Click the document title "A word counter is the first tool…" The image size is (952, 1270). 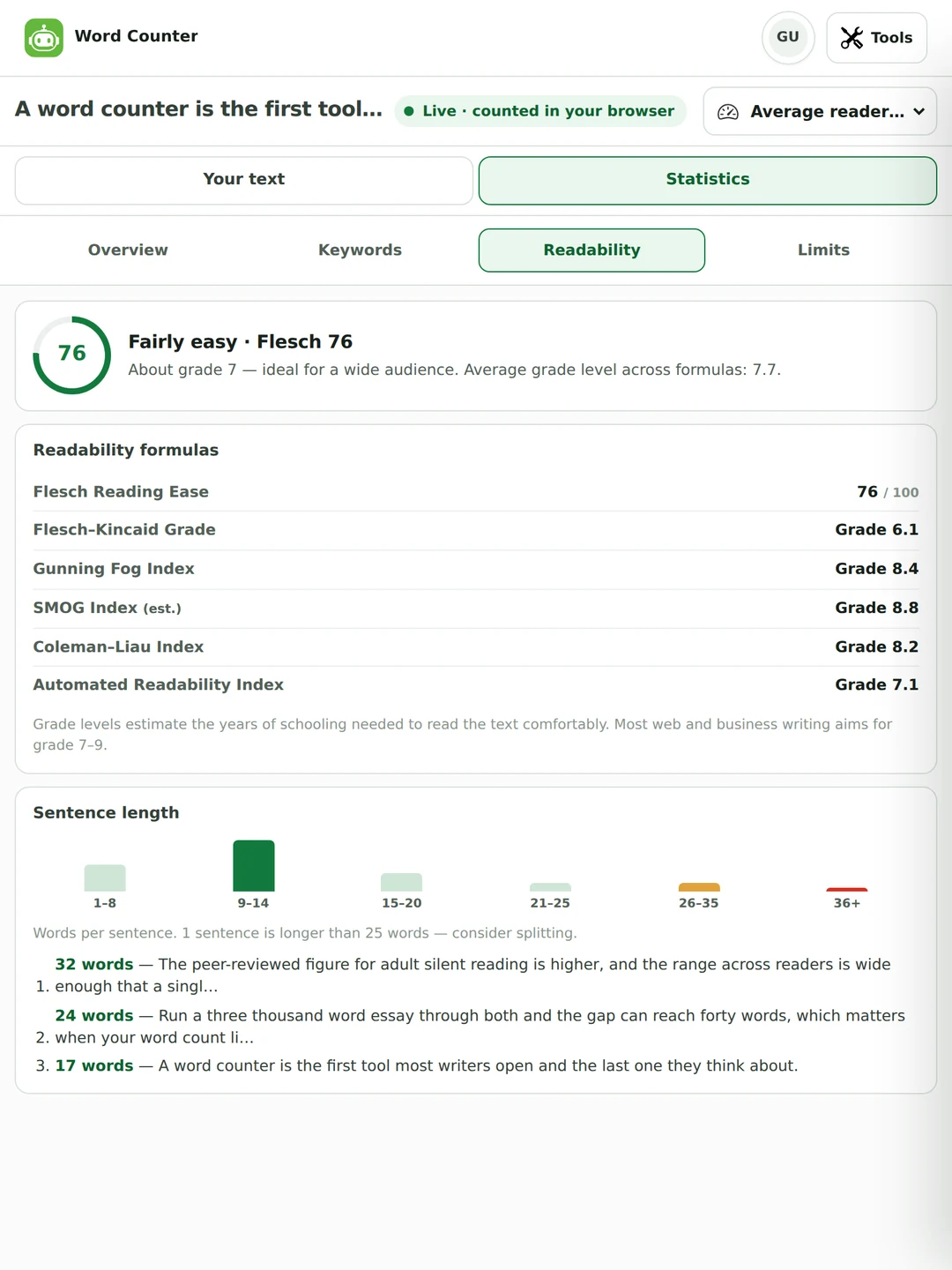click(198, 109)
